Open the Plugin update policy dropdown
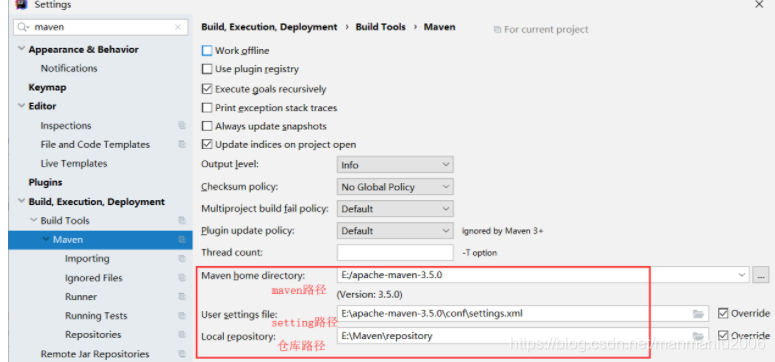775x362 pixels. coord(395,230)
